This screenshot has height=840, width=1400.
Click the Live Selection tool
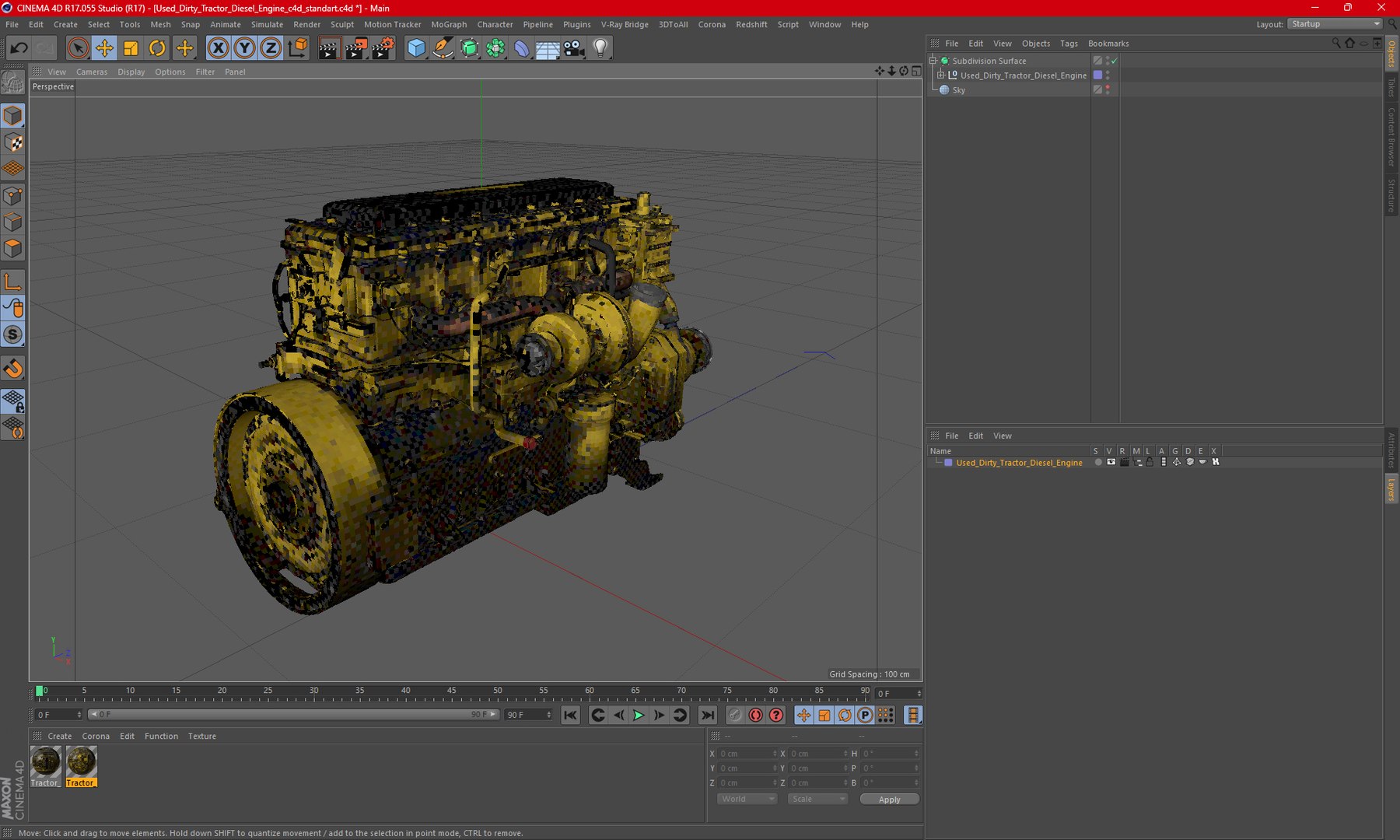(77, 48)
